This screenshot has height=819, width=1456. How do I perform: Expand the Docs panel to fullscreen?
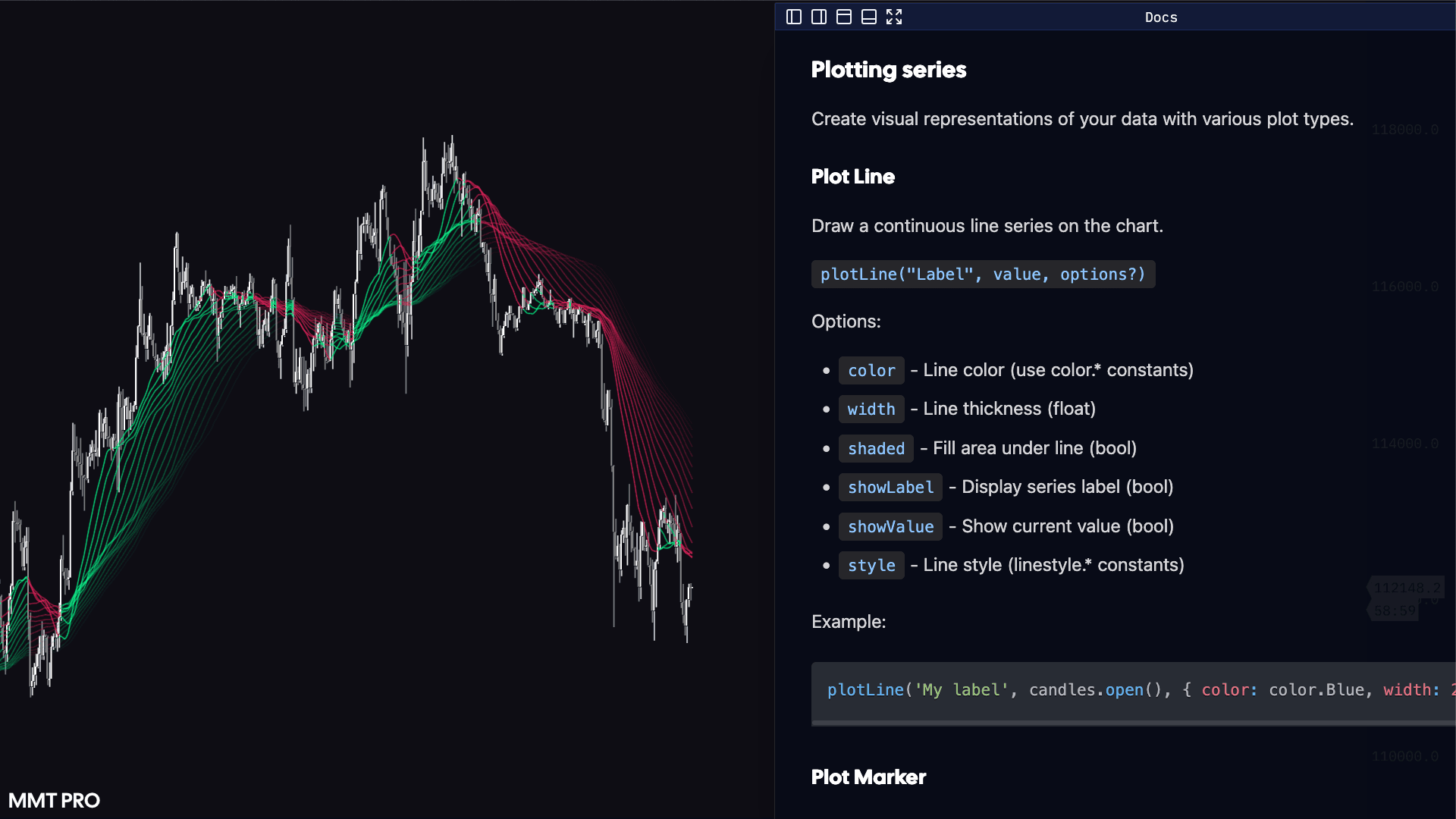point(894,17)
